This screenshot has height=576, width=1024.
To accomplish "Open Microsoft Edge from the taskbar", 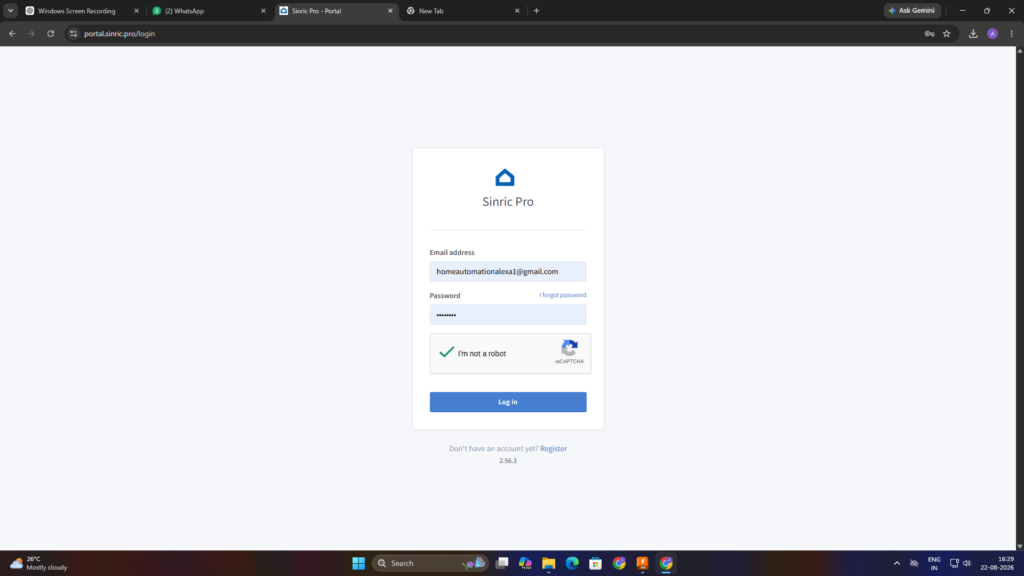I will [x=572, y=563].
